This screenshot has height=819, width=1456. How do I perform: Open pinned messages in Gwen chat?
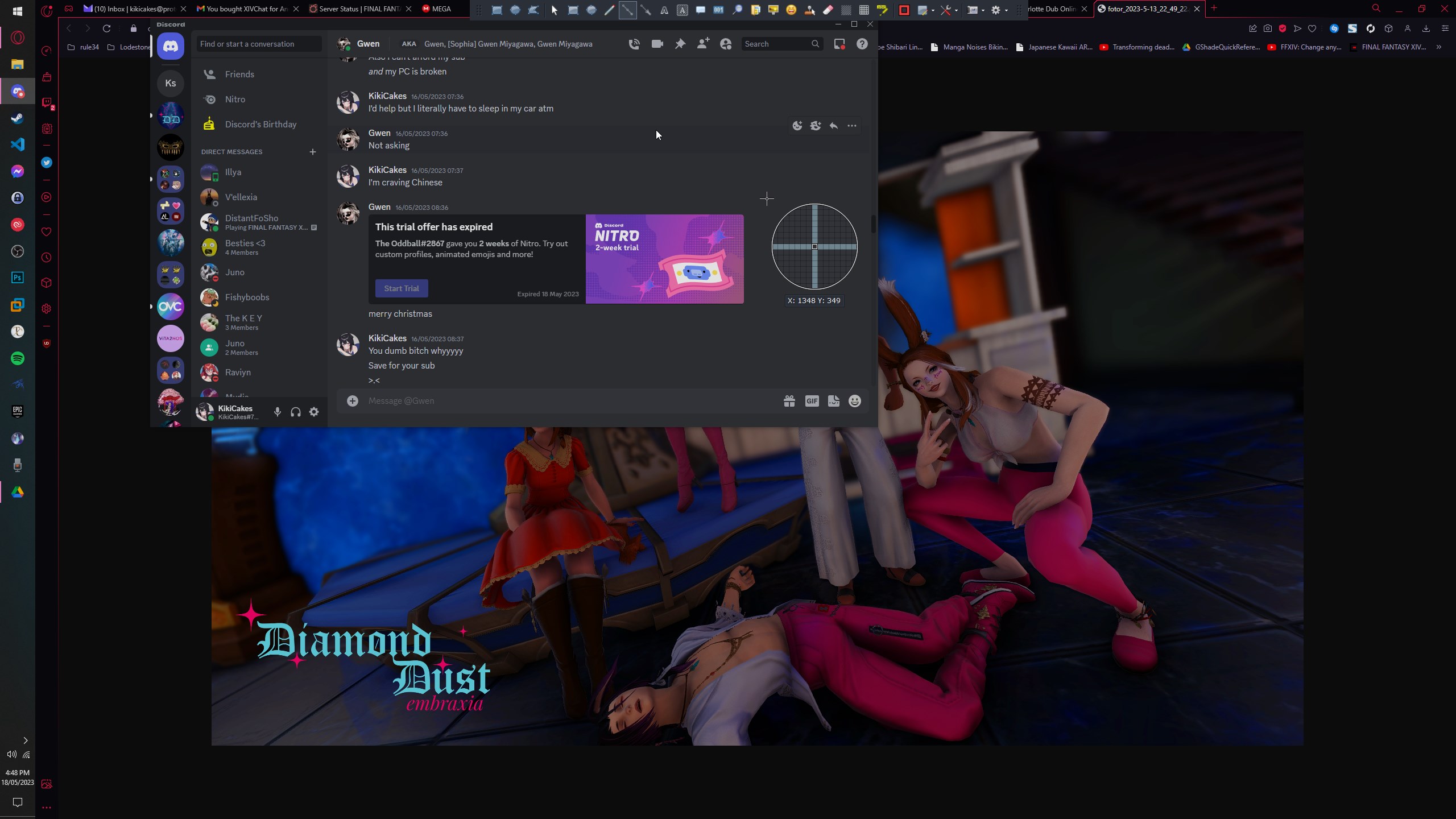[680, 44]
